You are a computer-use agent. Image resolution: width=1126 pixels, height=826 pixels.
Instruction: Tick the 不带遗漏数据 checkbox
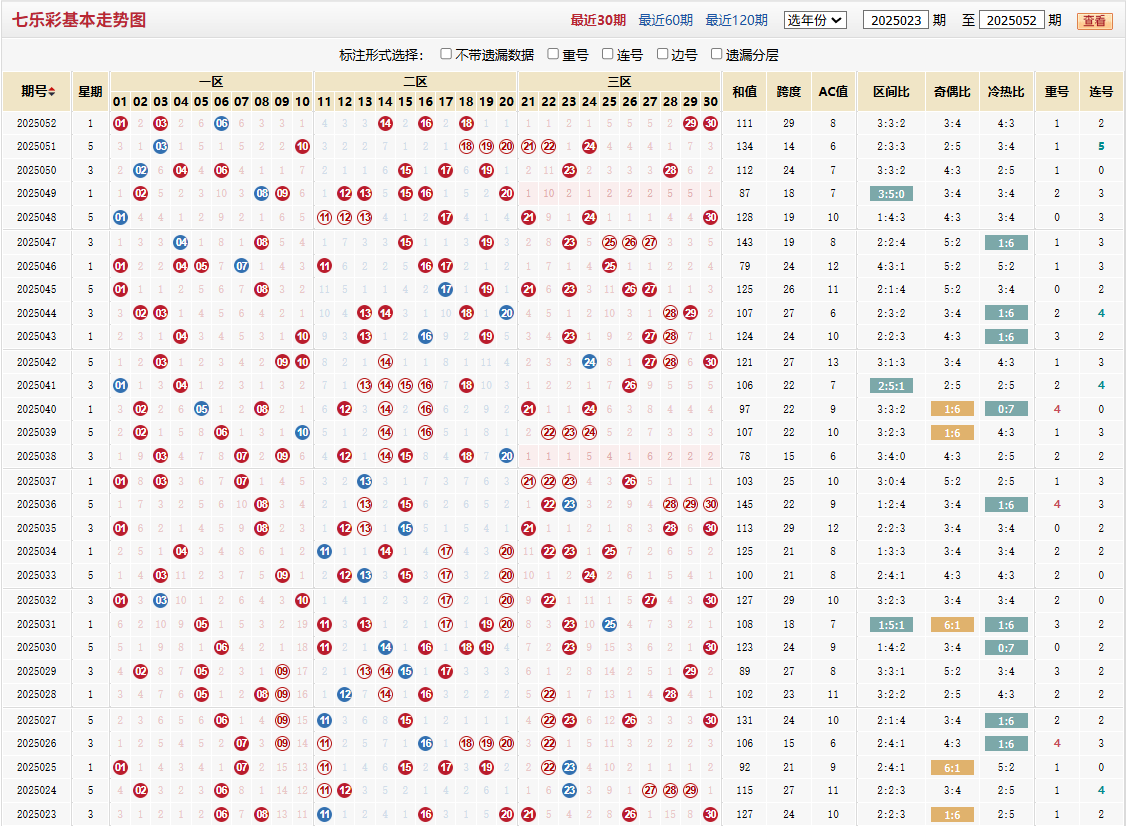tap(446, 54)
